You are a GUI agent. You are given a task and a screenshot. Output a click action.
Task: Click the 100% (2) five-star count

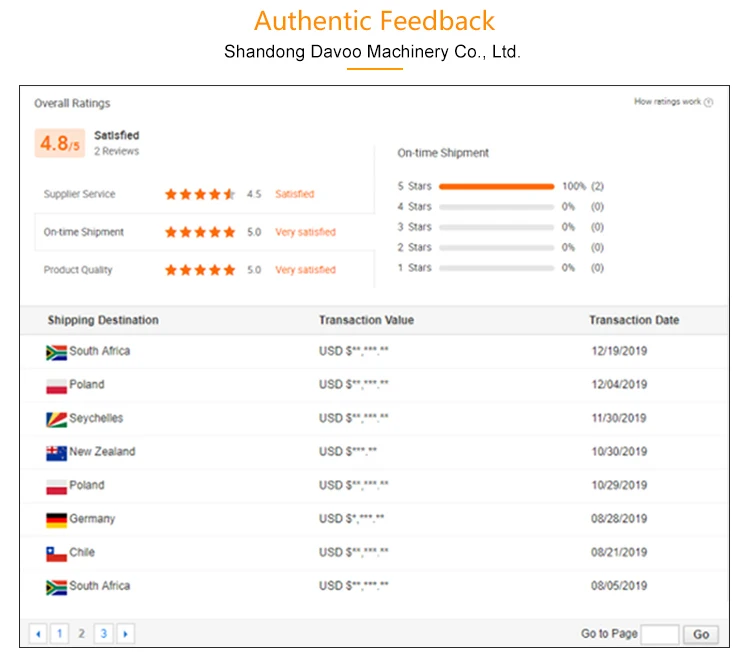point(583,187)
